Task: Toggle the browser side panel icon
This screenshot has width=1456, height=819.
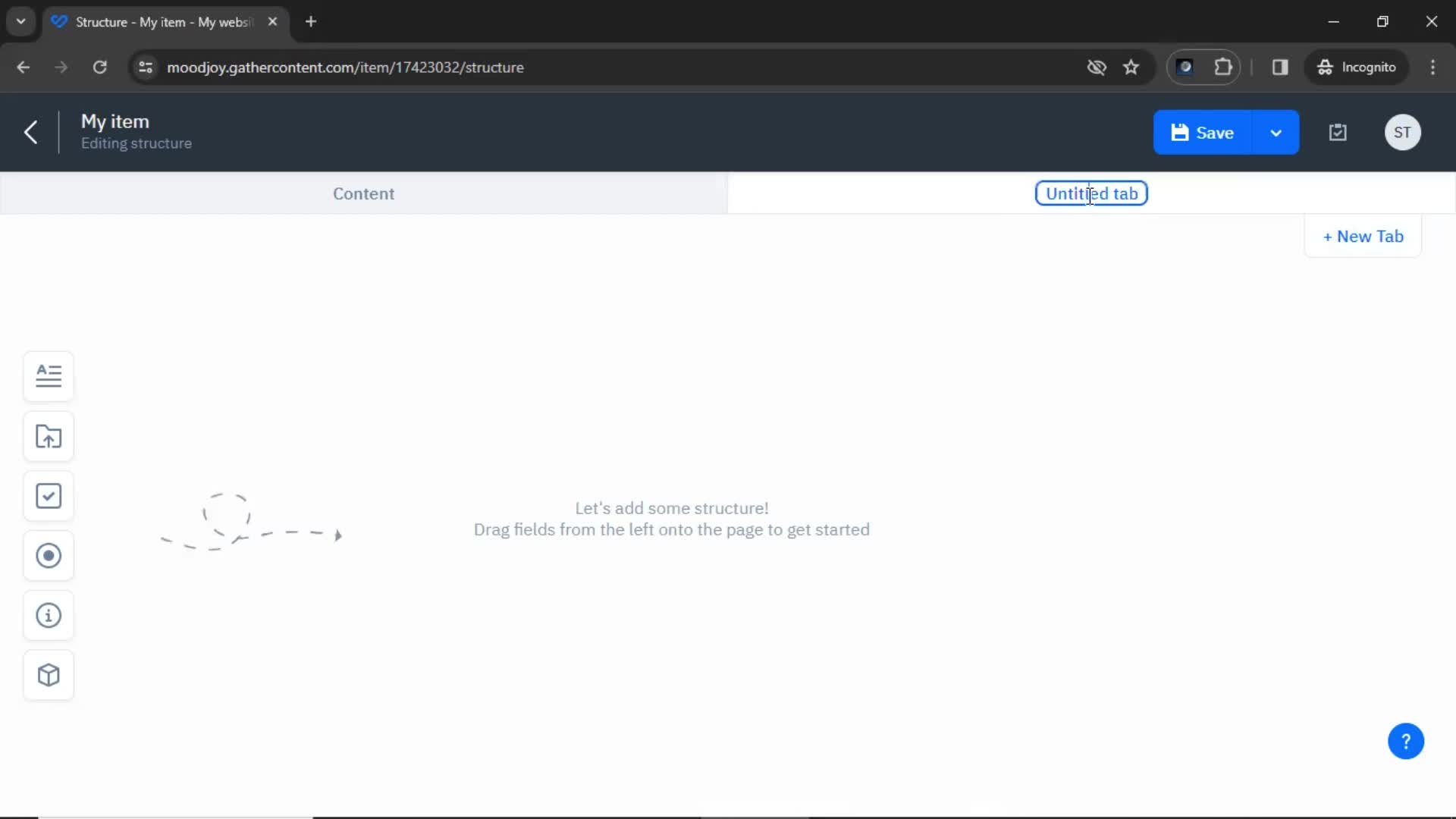Action: [x=1280, y=67]
